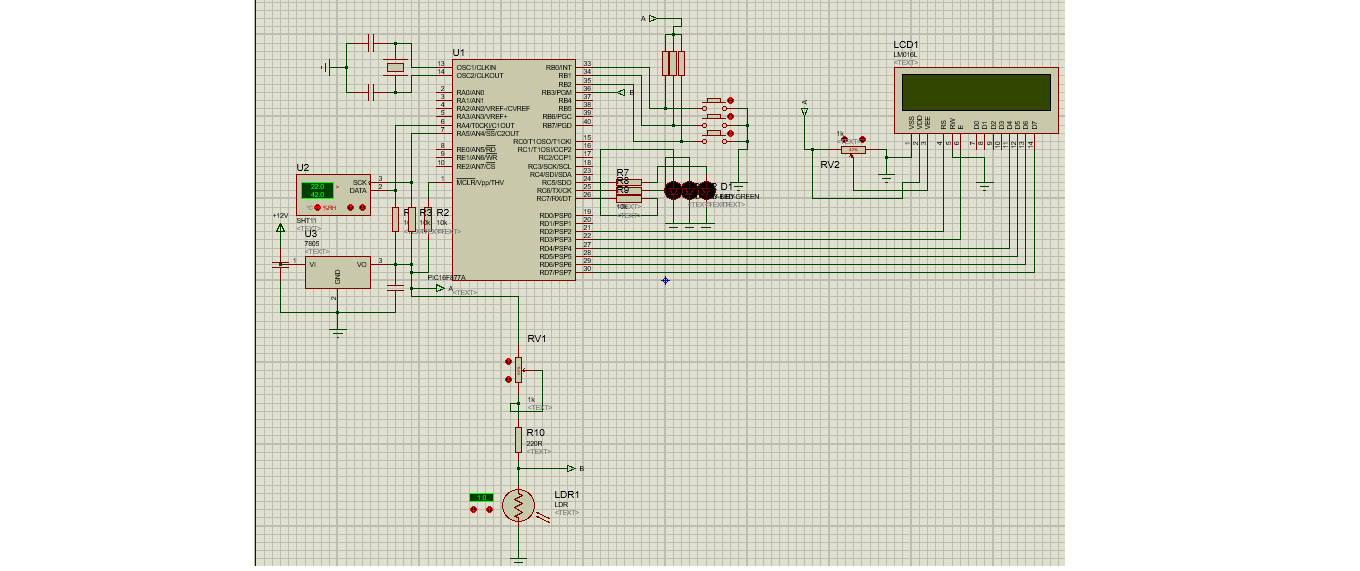Select the U1 reference label

point(458,52)
